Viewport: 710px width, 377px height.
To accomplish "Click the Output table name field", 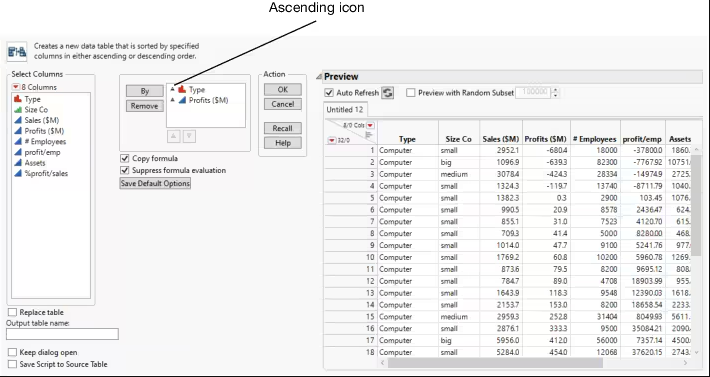I will click(62, 334).
